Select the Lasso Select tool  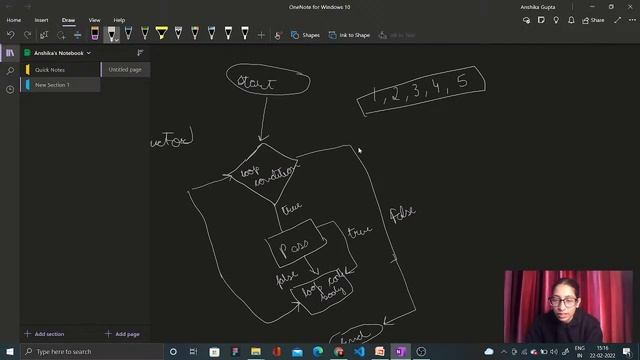(x=61, y=35)
